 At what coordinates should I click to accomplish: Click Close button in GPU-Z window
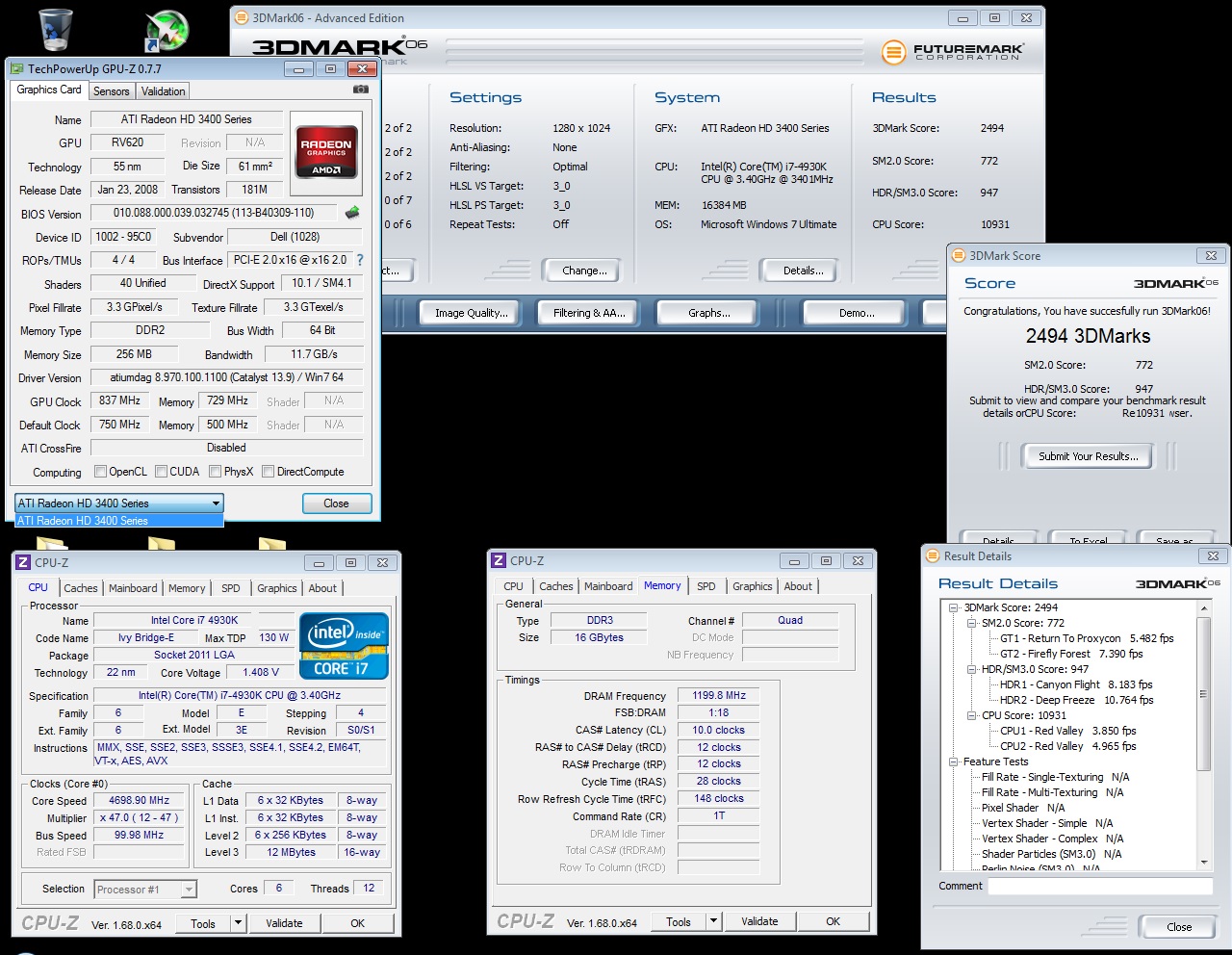336,503
